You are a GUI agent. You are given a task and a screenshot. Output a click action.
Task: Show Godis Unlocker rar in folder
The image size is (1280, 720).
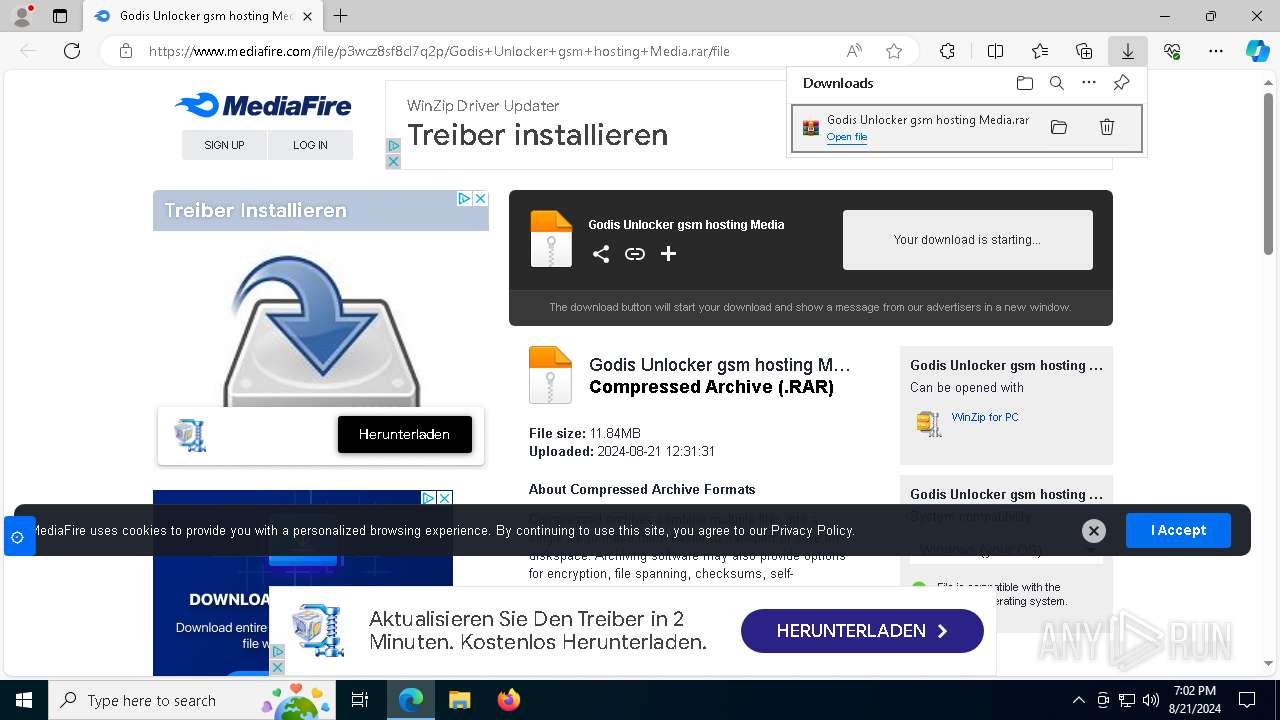1059,127
